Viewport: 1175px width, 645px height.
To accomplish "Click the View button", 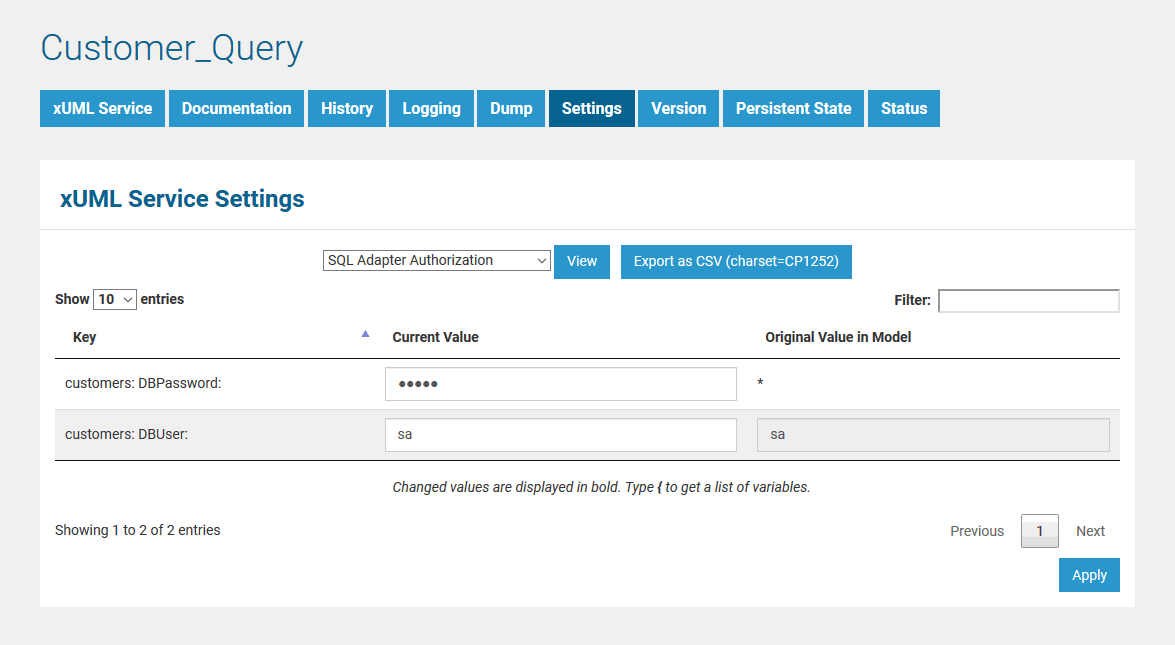I will click(x=581, y=261).
